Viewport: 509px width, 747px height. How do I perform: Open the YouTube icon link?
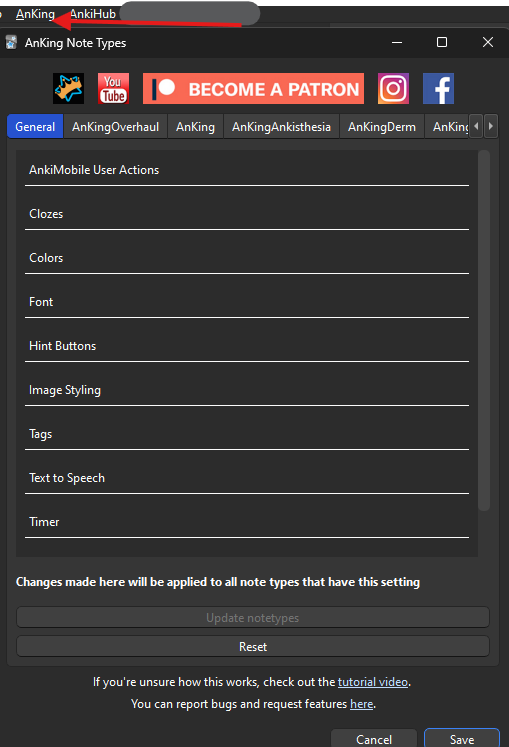pyautogui.click(x=113, y=89)
